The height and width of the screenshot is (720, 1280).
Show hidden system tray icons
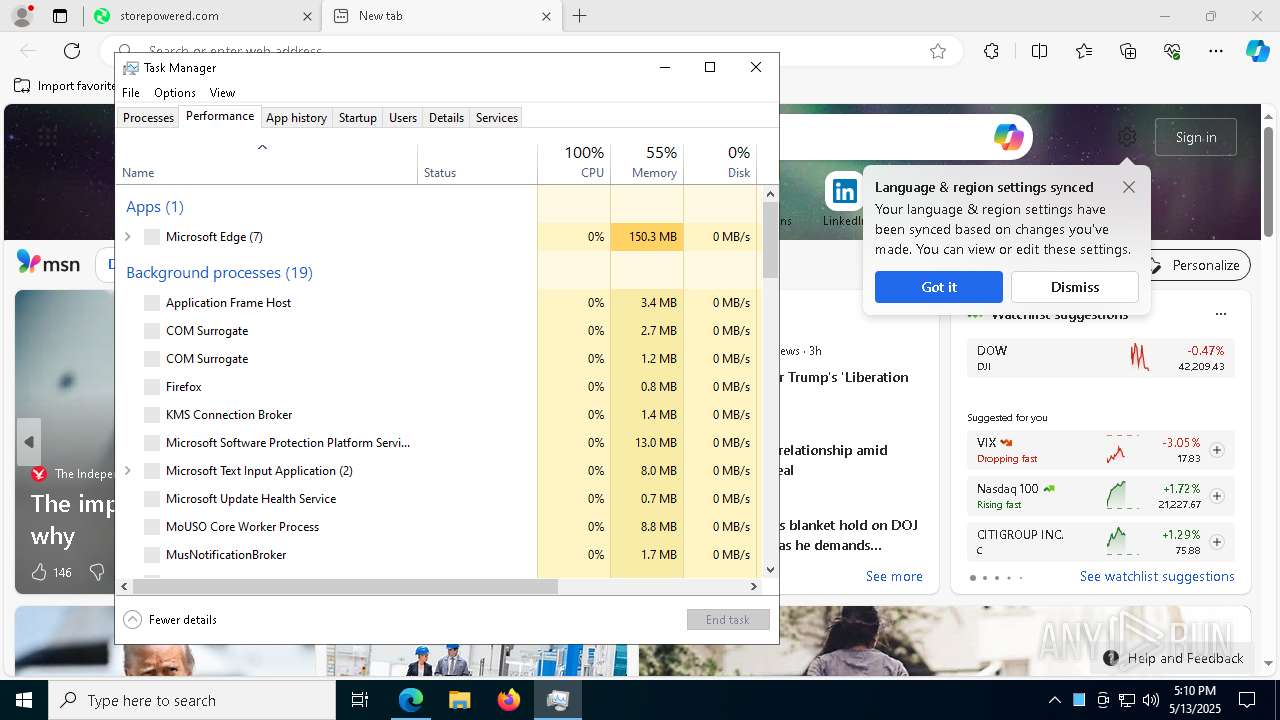coord(1054,700)
